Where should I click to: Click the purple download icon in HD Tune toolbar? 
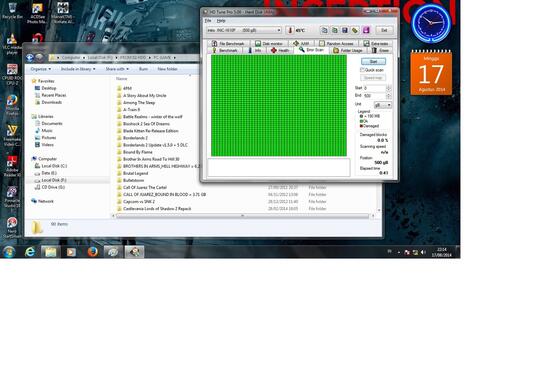click(x=366, y=30)
